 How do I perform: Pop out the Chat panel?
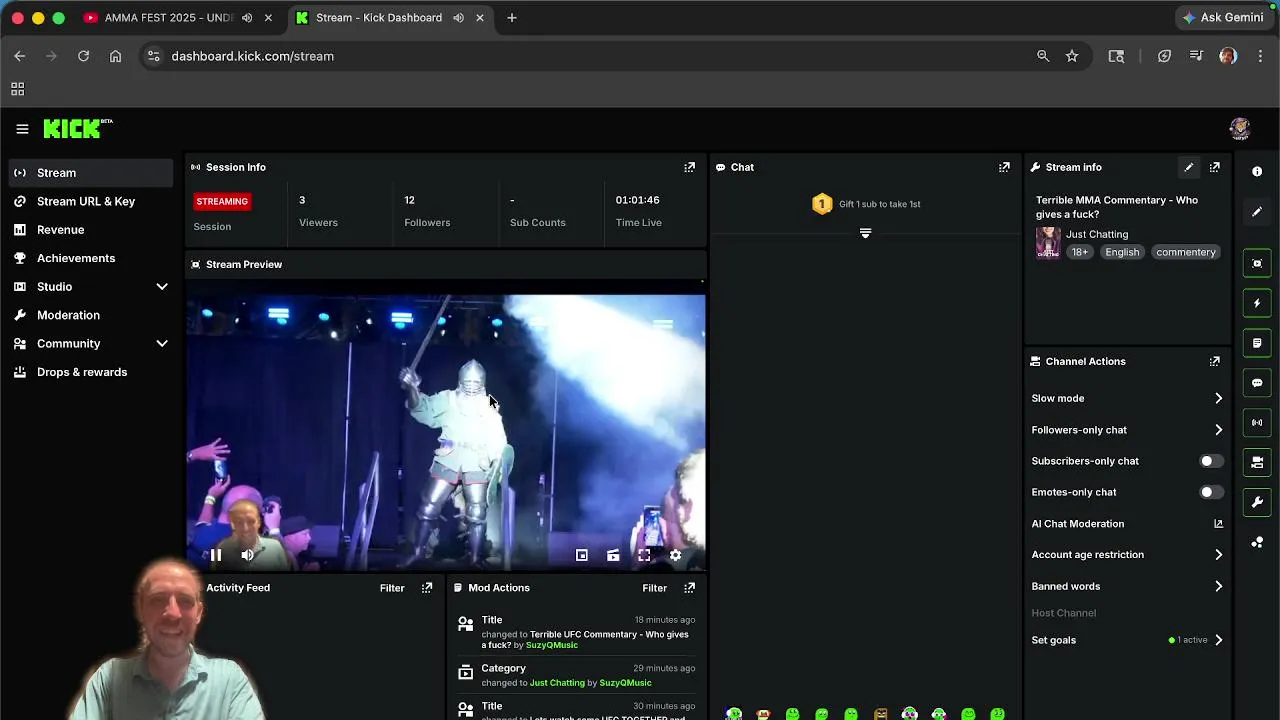pyautogui.click(x=1004, y=167)
